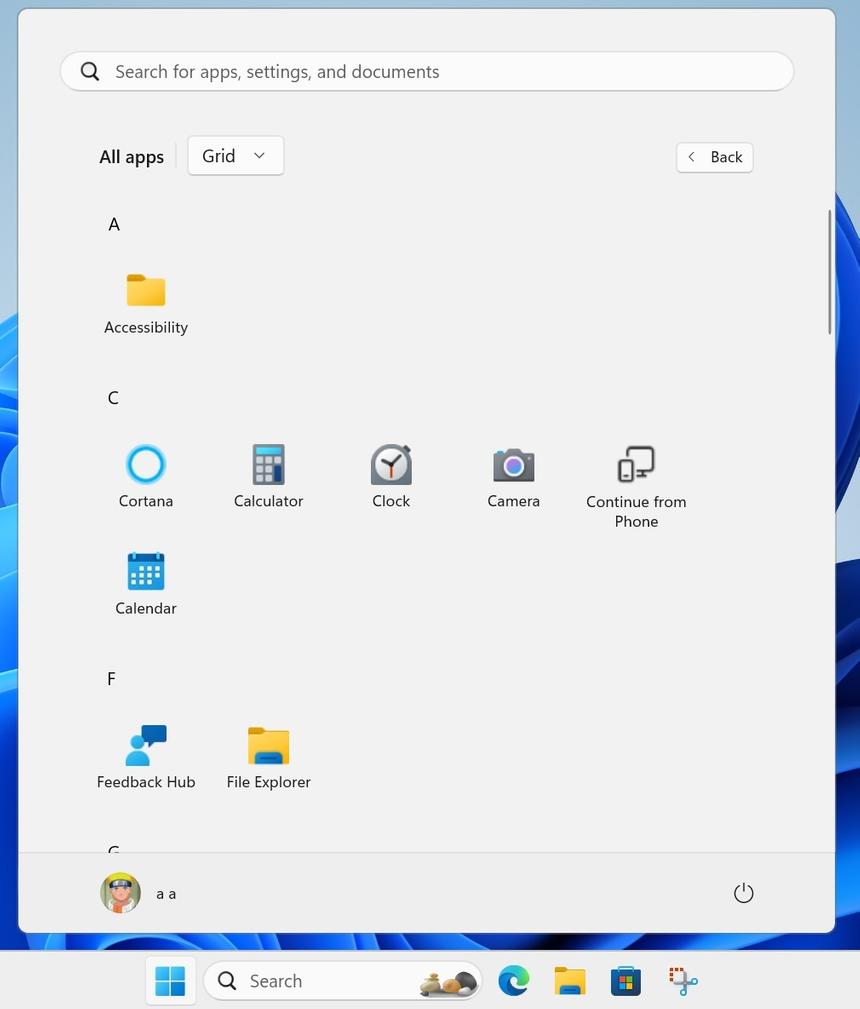Click the search input field at the top
Viewport: 860px width, 1009px height.
pos(427,71)
